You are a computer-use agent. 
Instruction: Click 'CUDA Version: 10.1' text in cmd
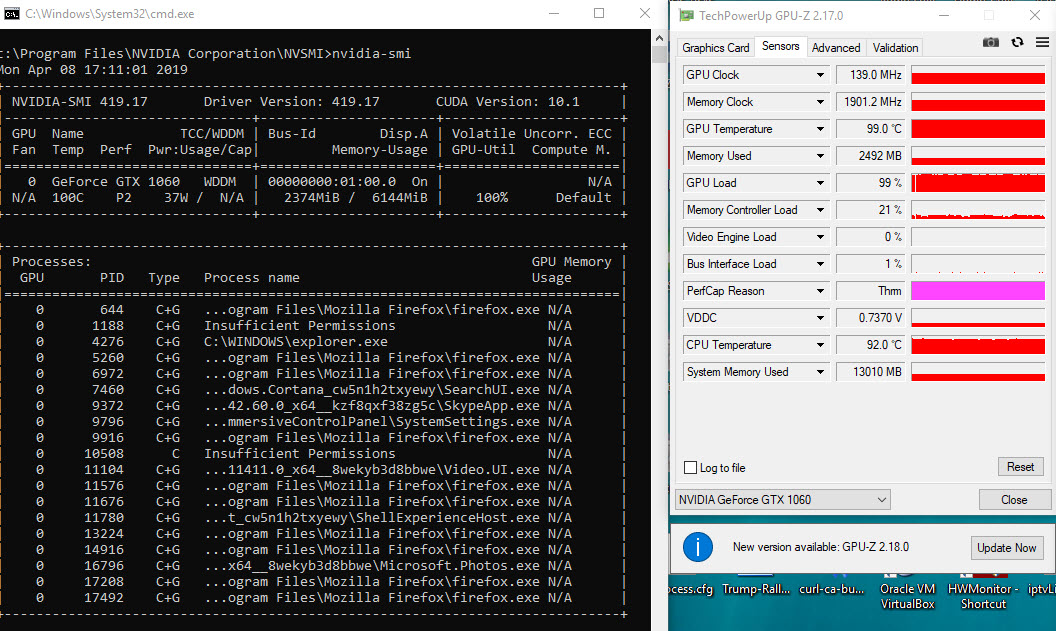pos(507,102)
